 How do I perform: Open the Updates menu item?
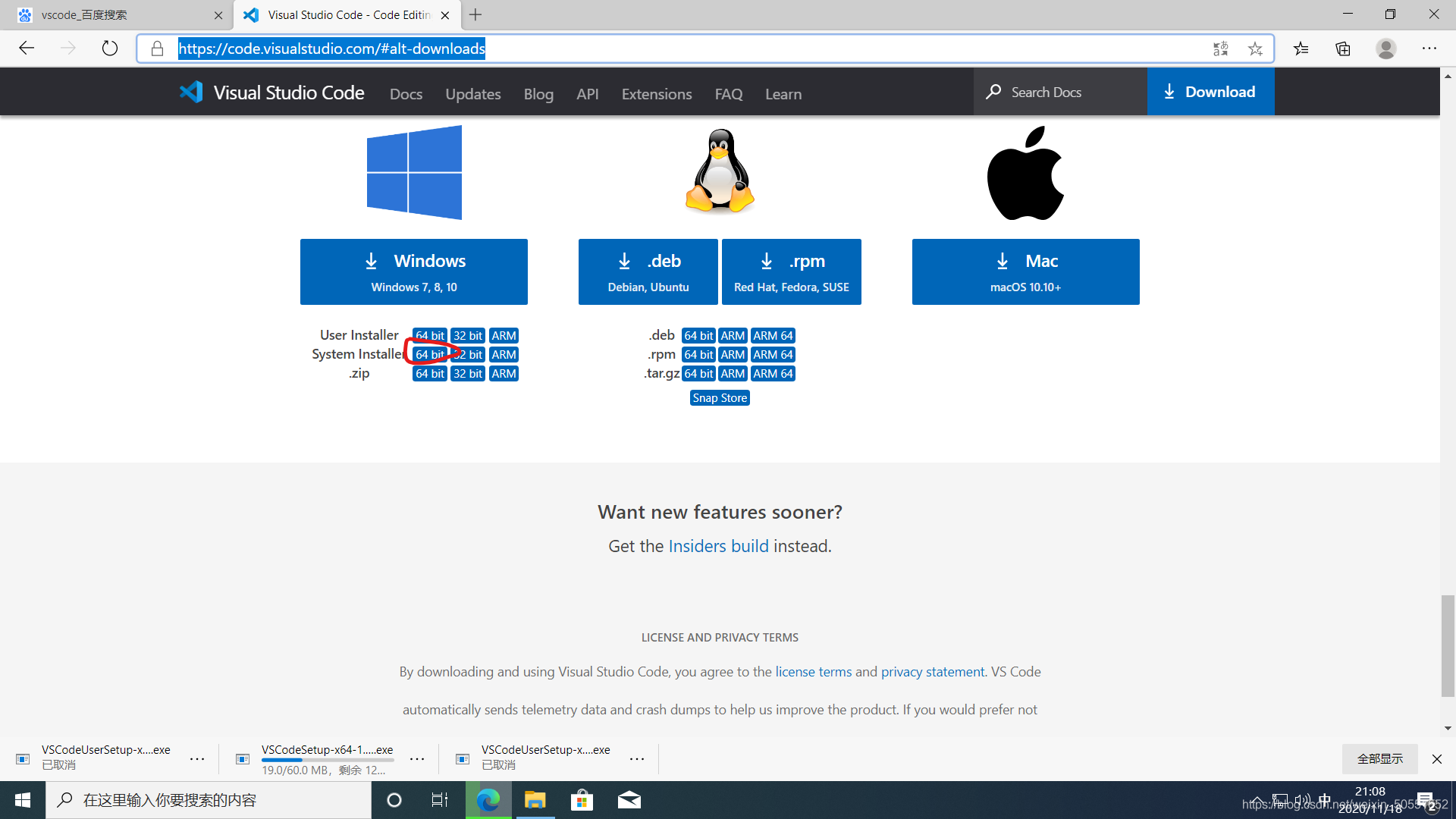pyautogui.click(x=473, y=94)
